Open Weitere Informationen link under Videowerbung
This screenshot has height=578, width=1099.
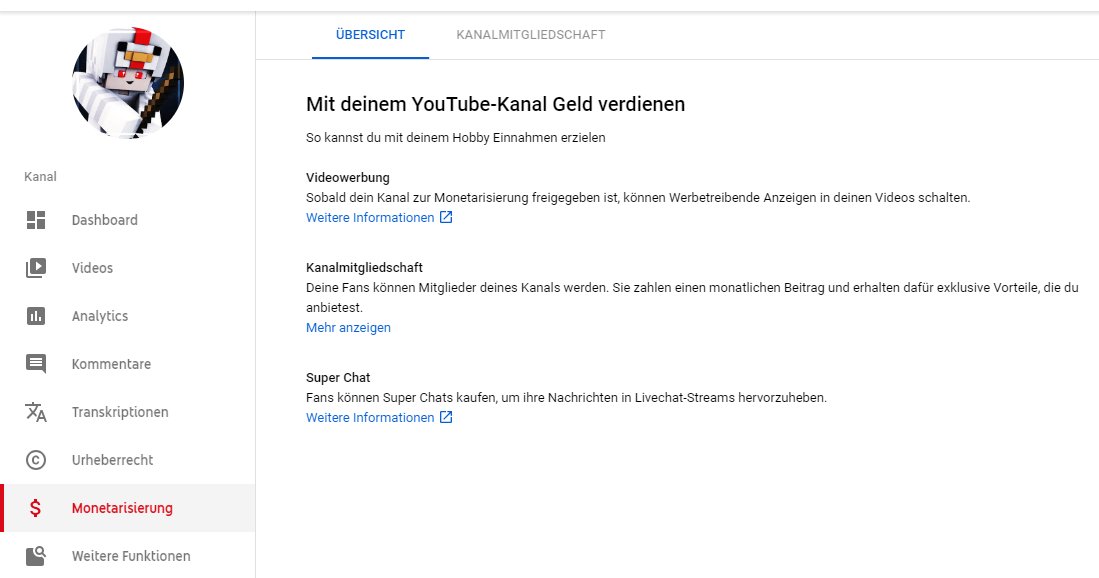(370, 218)
